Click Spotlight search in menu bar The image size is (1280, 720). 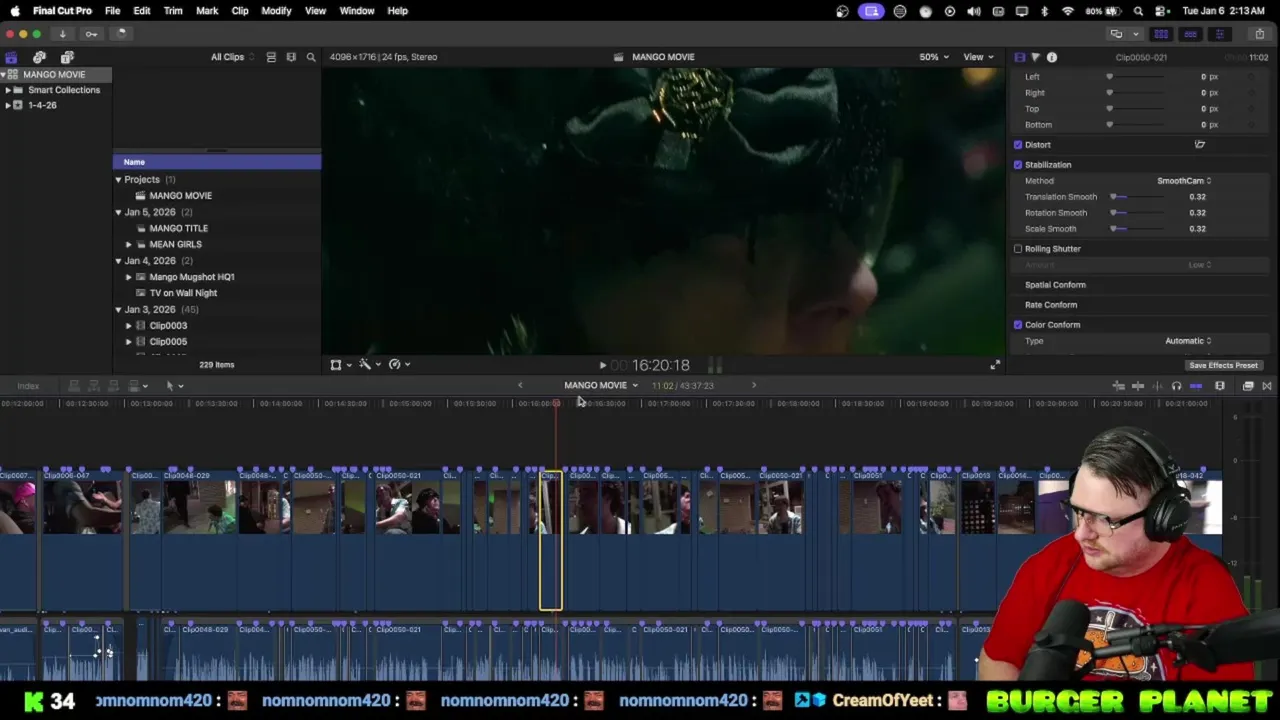click(x=1139, y=11)
